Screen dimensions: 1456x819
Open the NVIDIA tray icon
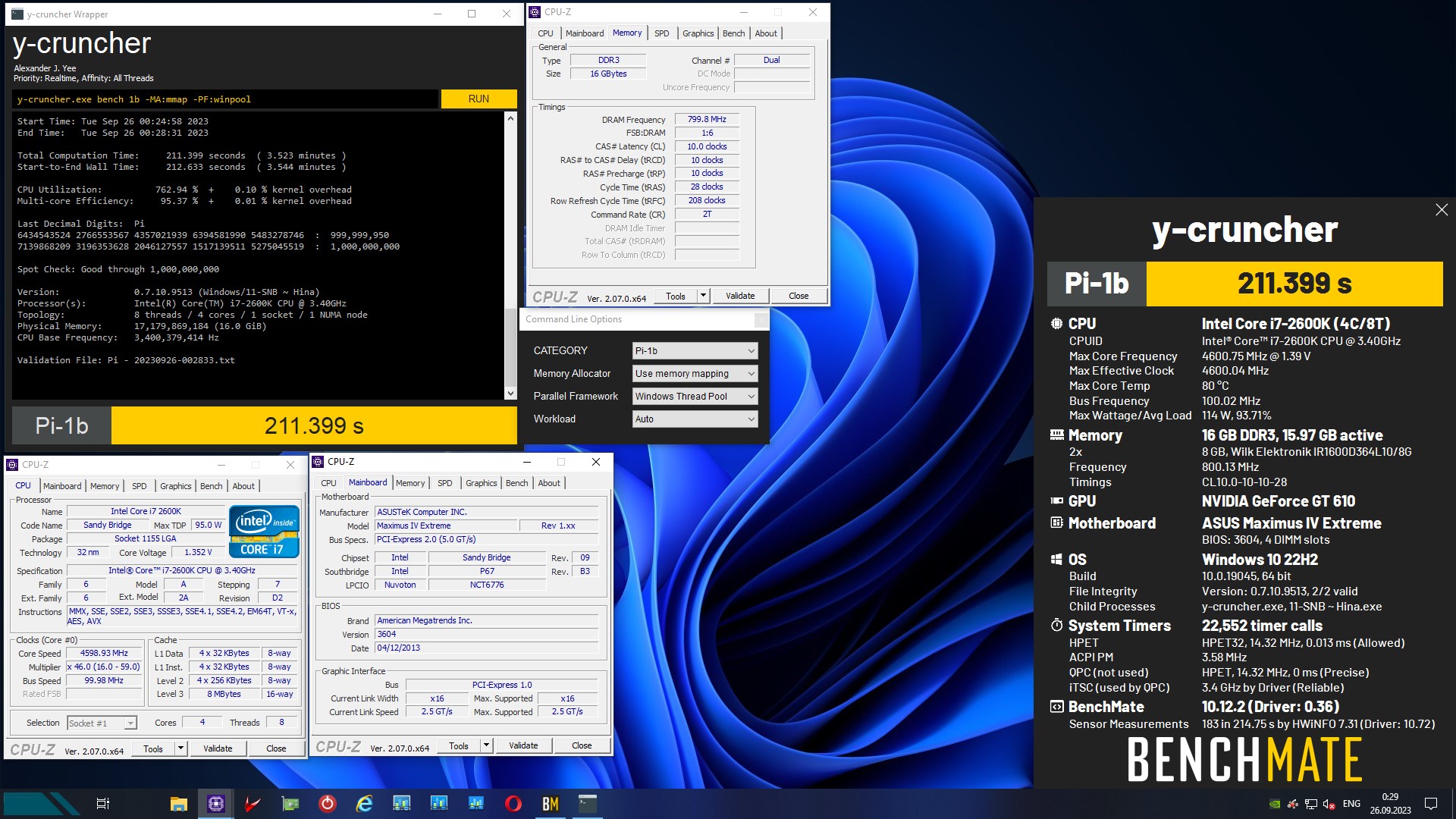click(x=1276, y=804)
